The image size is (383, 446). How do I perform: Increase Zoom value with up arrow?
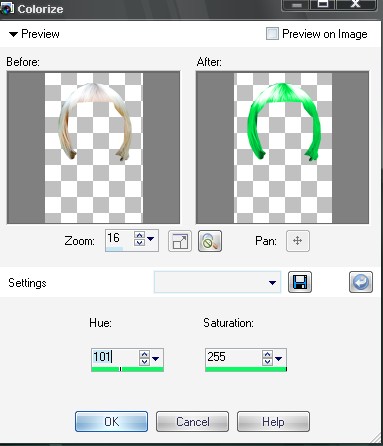tap(140, 235)
